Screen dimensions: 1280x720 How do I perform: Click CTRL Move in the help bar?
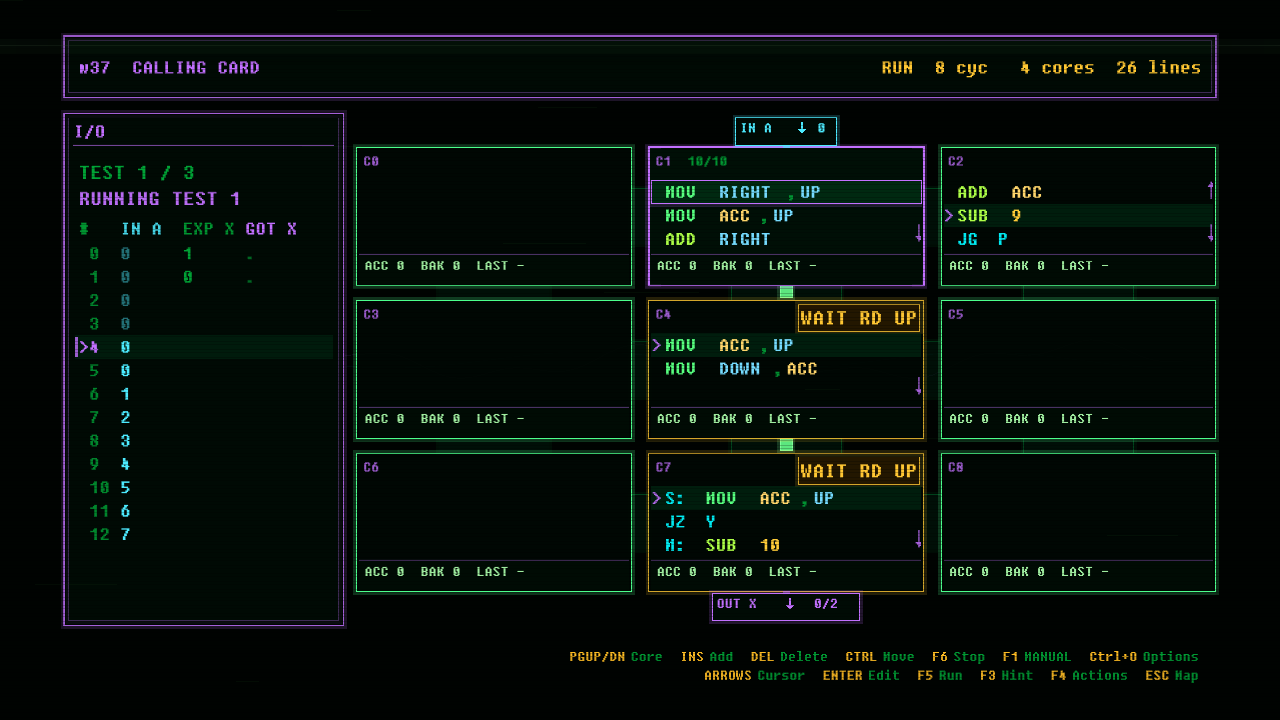[x=879, y=657]
